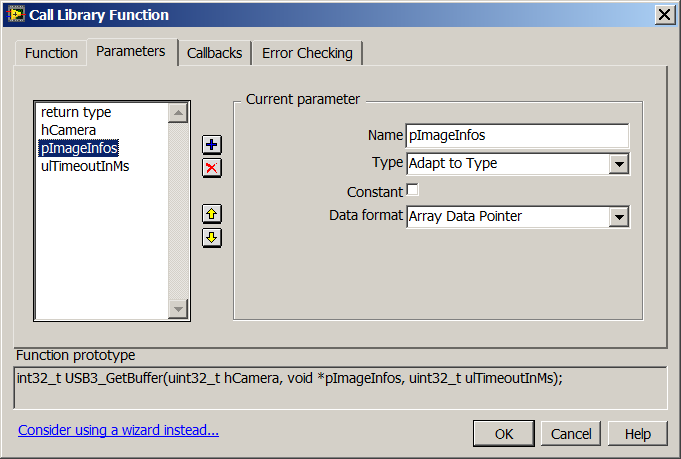Open the Callbacks tab
The image size is (681, 459).
coord(214,53)
